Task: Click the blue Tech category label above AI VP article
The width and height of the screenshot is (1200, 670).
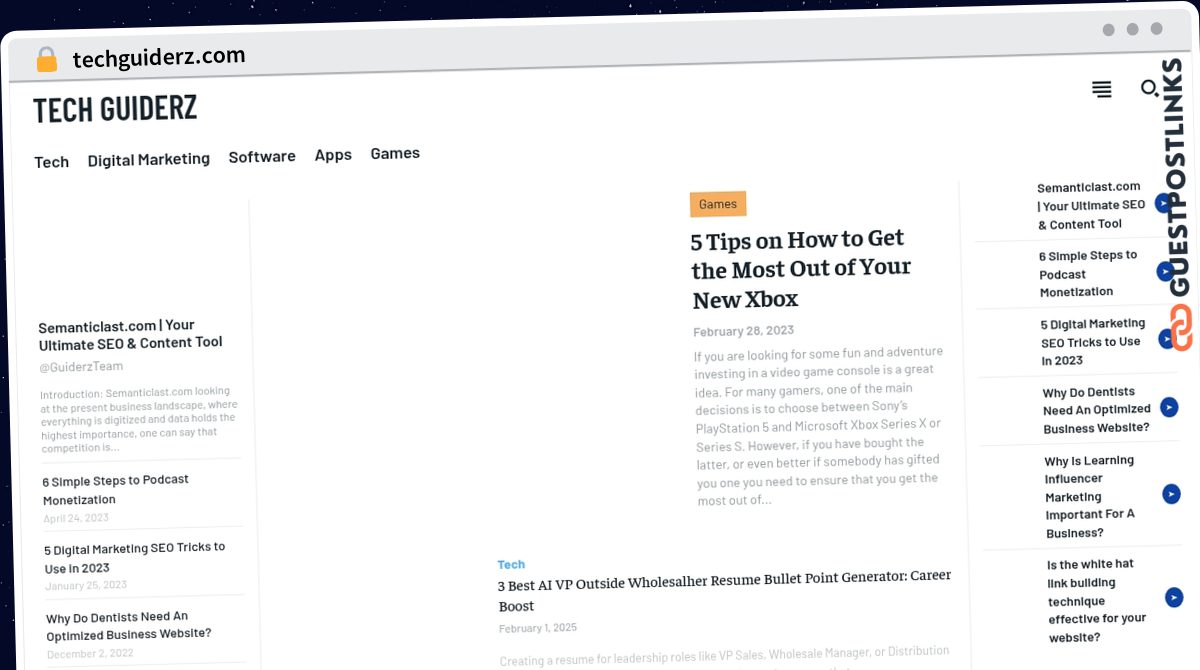Action: point(511,565)
